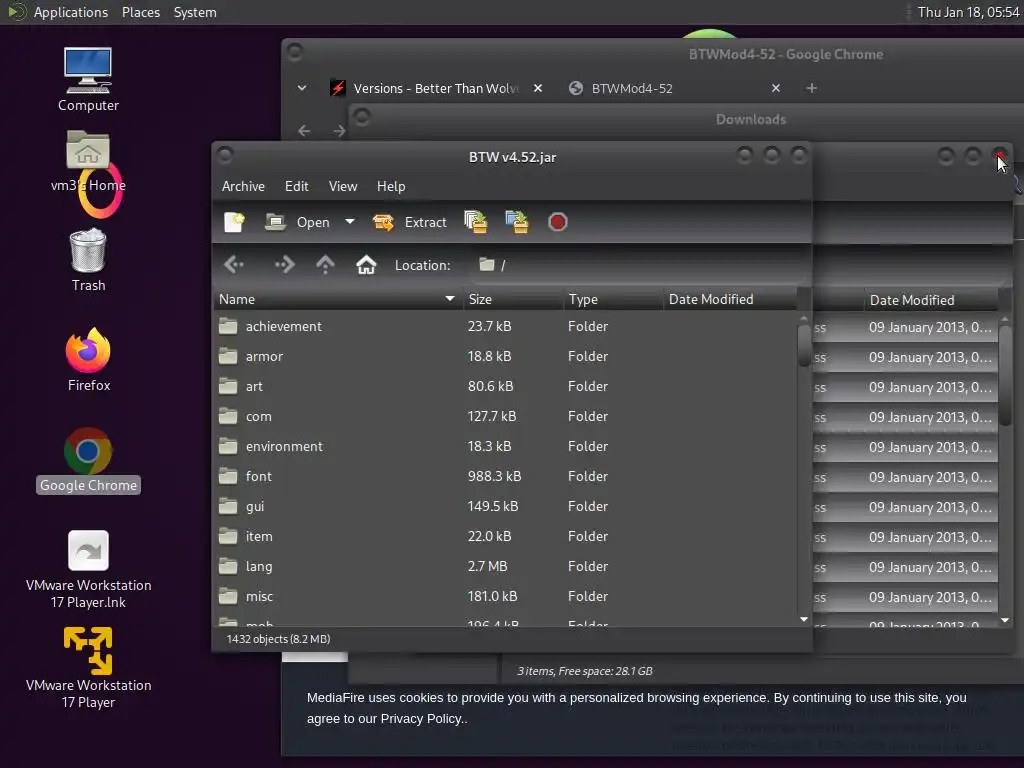Go up one level with up arrow
Image resolution: width=1024 pixels, height=768 pixels.
tap(325, 264)
